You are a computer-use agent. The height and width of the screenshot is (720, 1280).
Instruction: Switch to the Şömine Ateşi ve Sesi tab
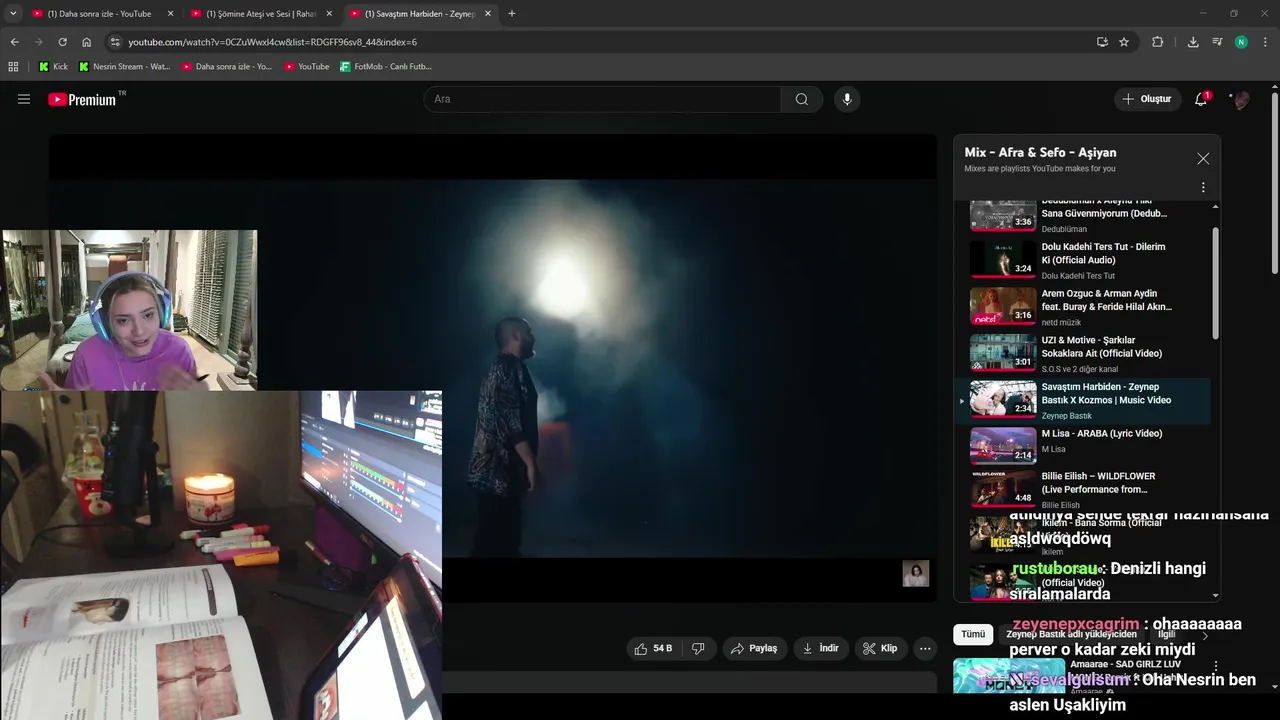tap(260, 14)
